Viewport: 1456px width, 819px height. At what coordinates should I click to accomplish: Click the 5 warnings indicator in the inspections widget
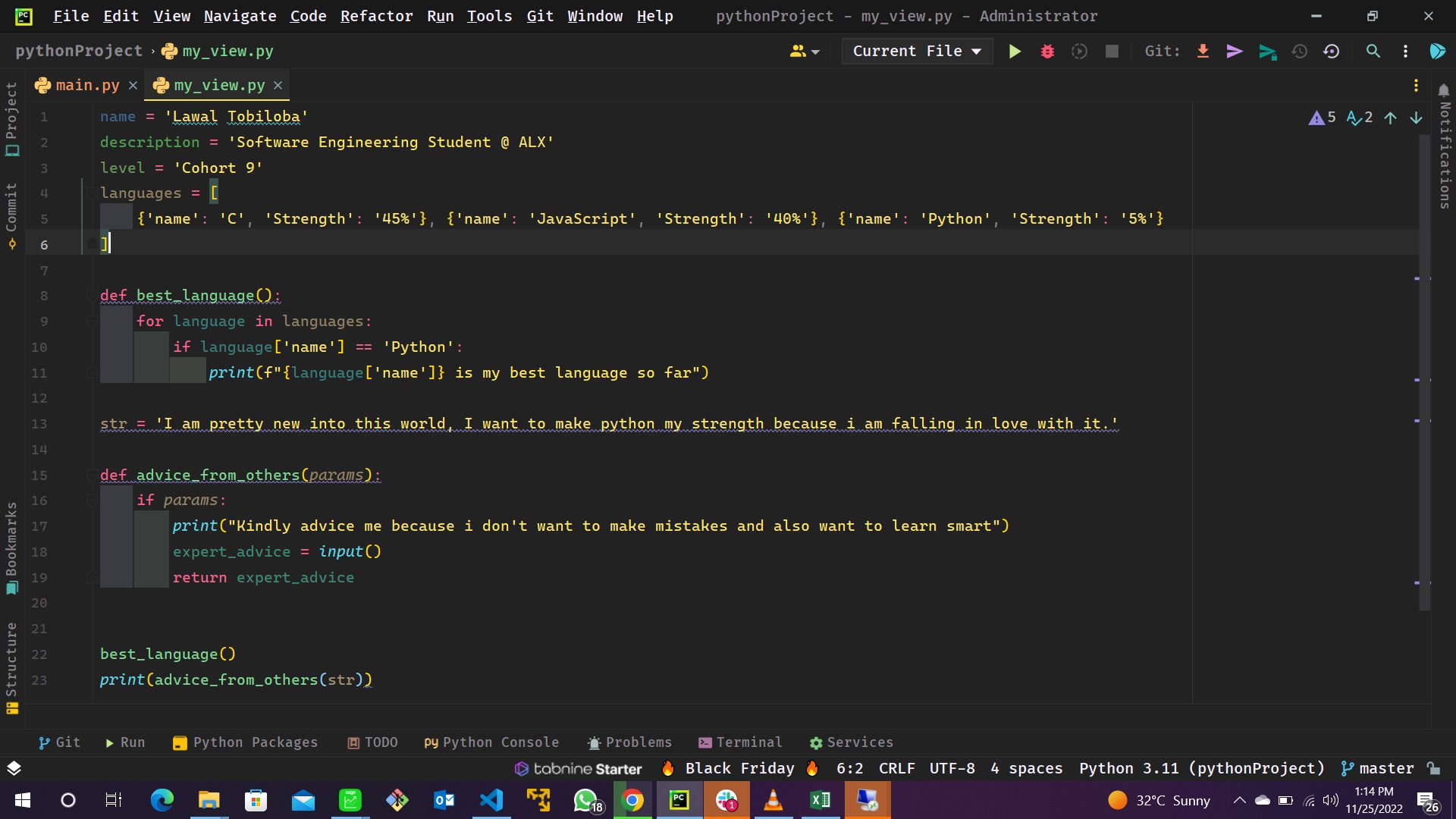coord(1323,118)
